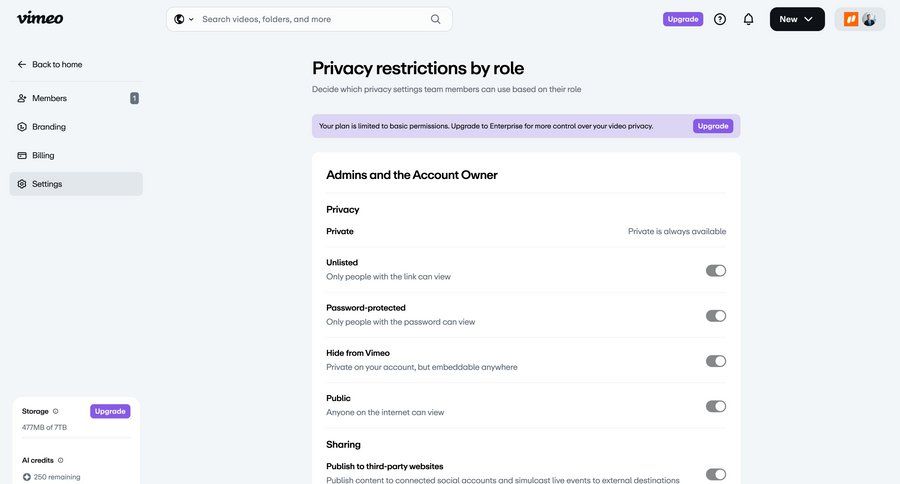Toggle the Password-protected switch
The width and height of the screenshot is (900, 484).
click(x=716, y=316)
